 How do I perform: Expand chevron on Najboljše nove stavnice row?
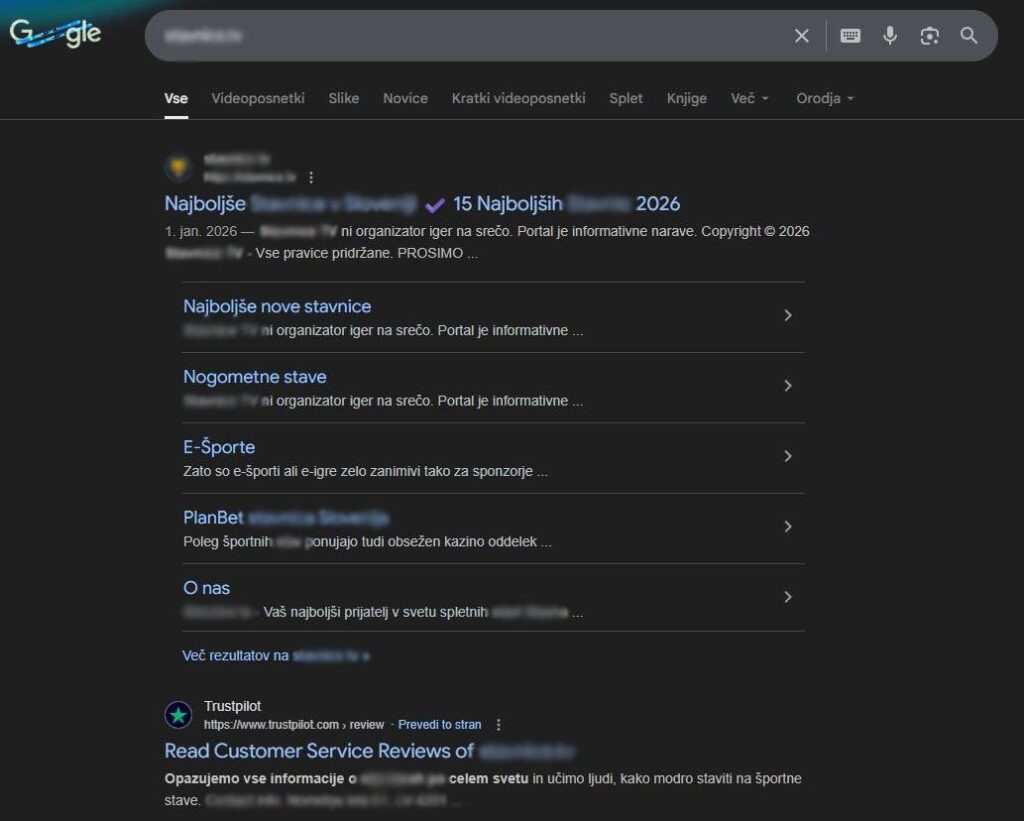[788, 315]
